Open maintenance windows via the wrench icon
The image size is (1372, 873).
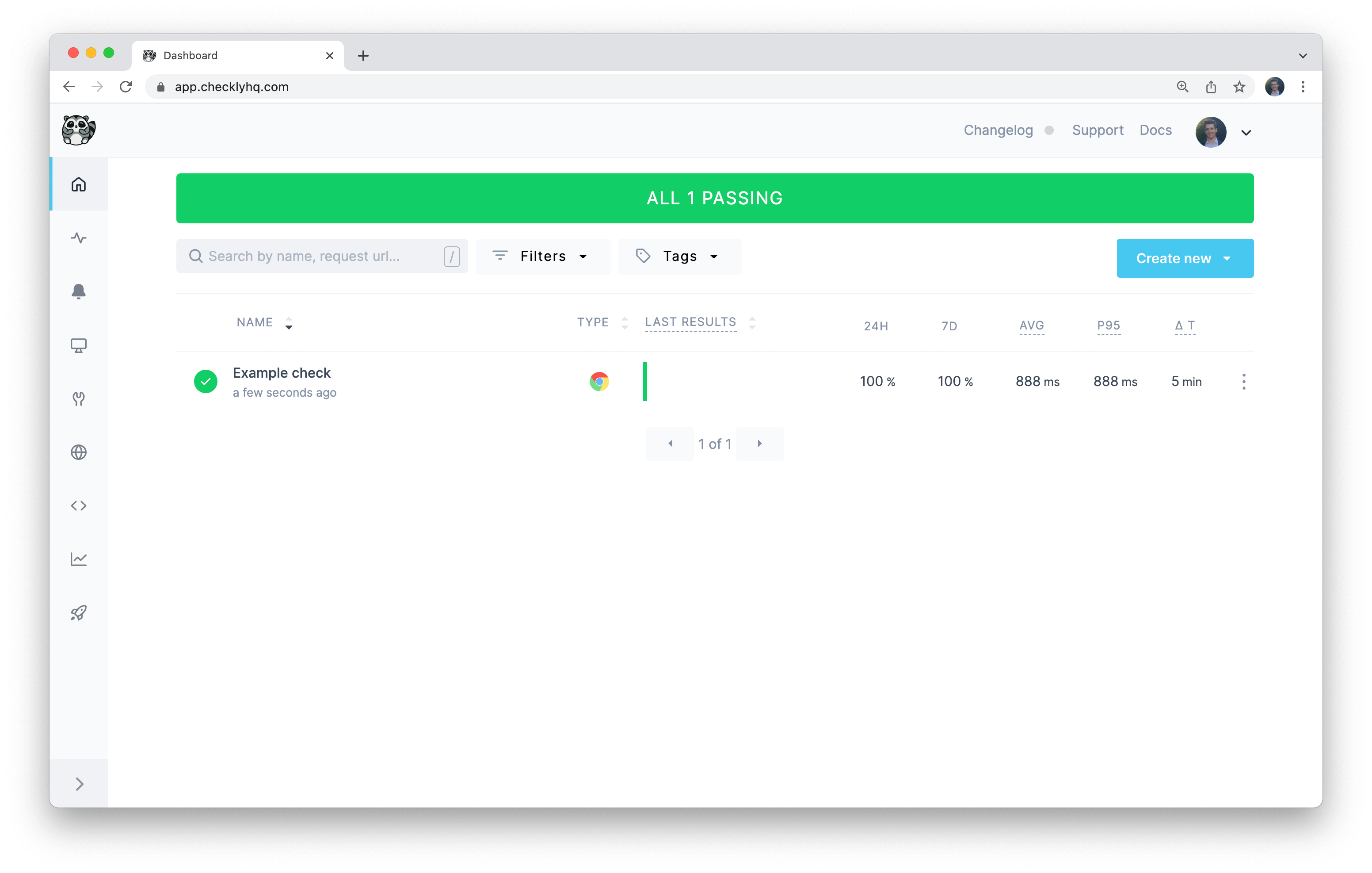coord(79,398)
